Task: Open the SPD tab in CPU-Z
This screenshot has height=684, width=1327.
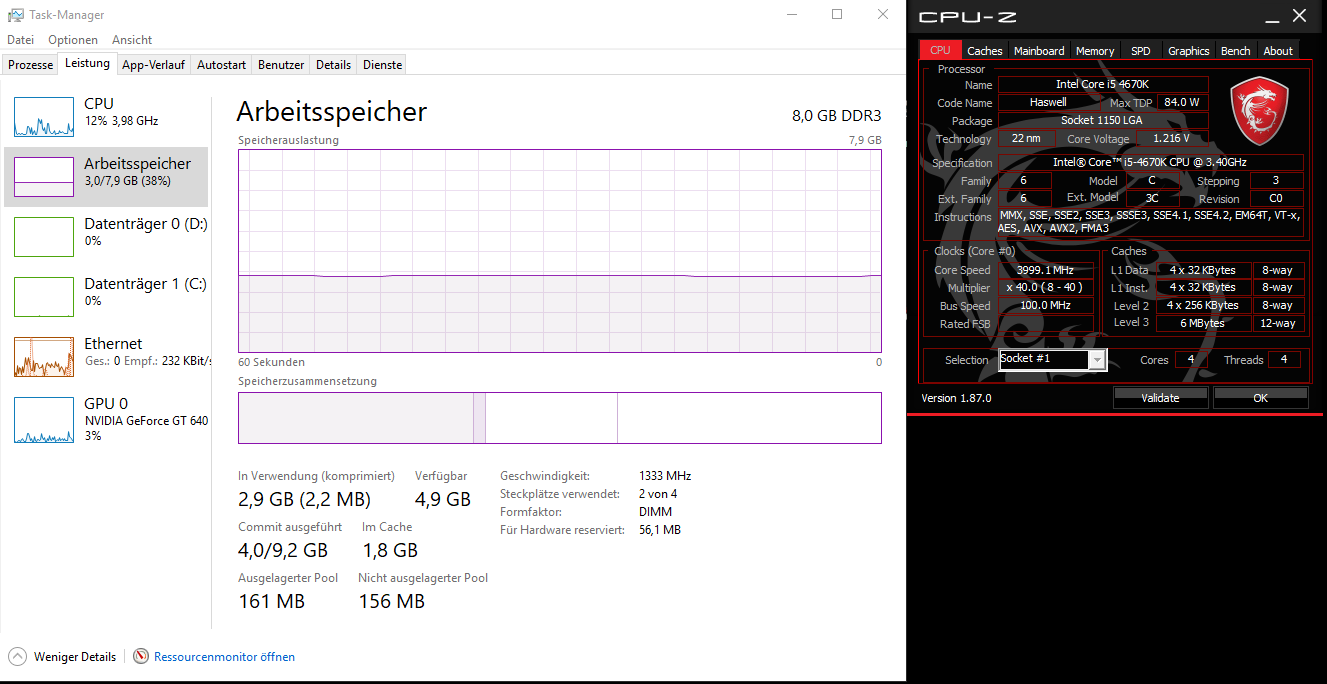Action: pos(1141,50)
